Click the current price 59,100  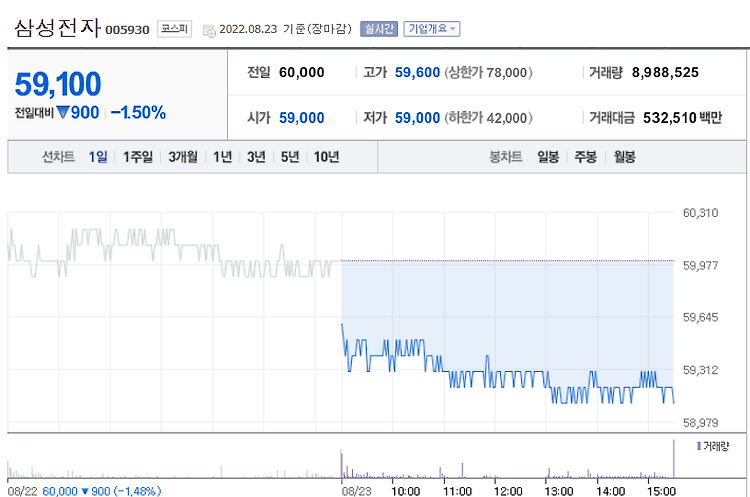[x=58, y=84]
